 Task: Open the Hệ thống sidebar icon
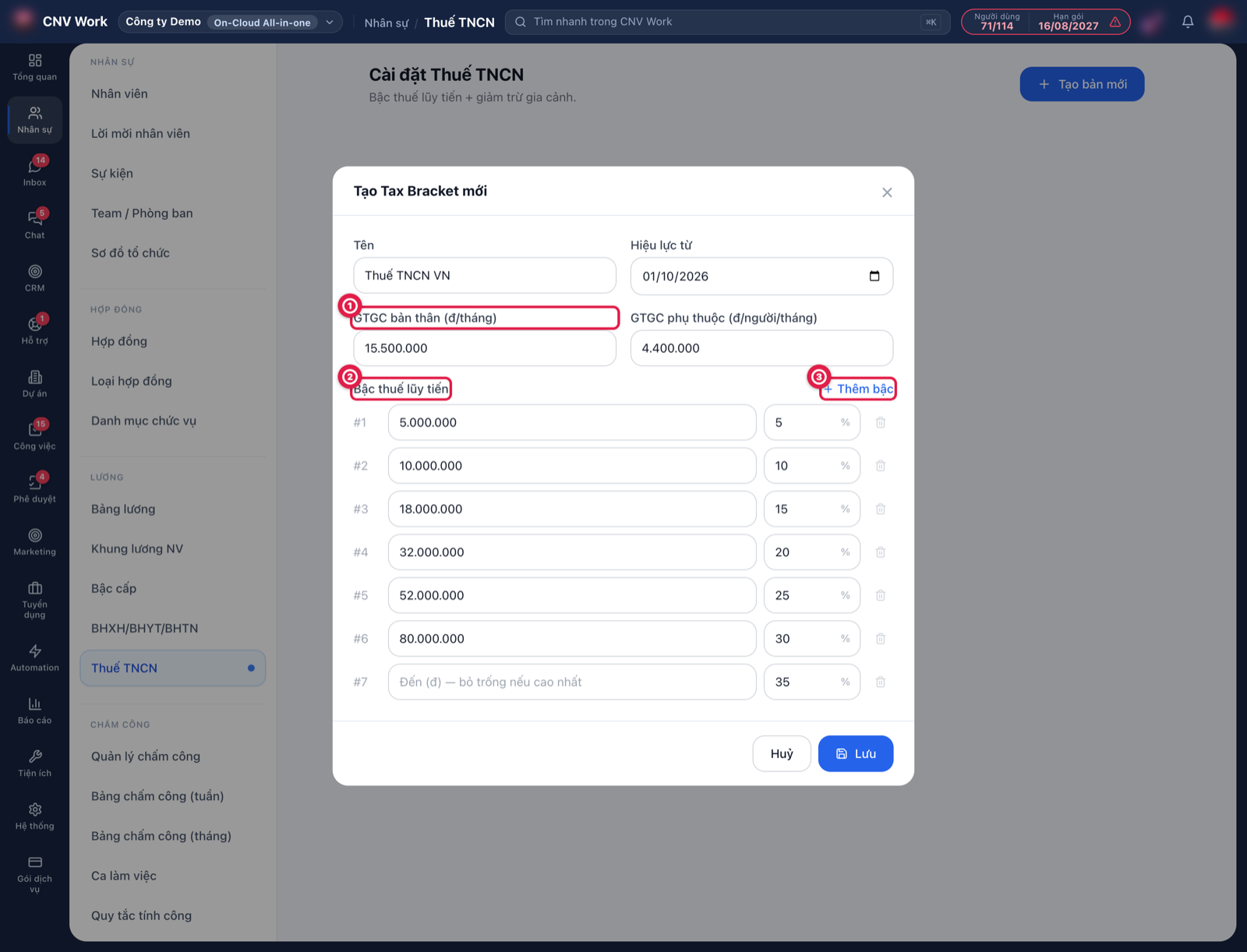[x=35, y=816]
